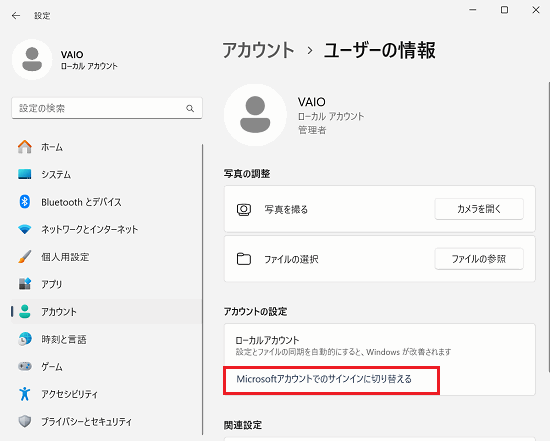Viewport: 550px width, 441px height.
Task: Minimize the Settings window
Action: pos(473,10)
